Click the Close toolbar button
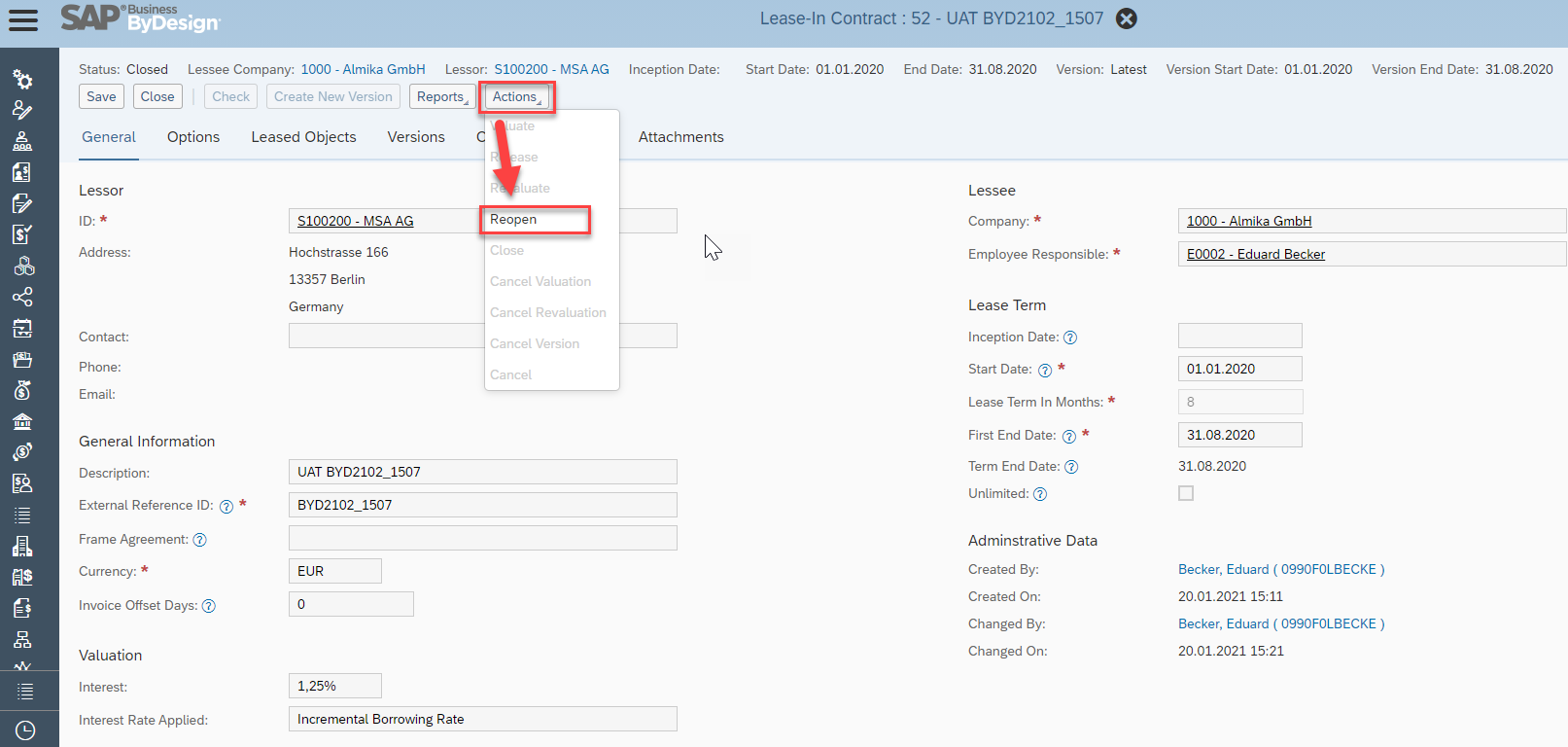Image resolution: width=1568 pixels, height=747 pixels. coord(157,96)
